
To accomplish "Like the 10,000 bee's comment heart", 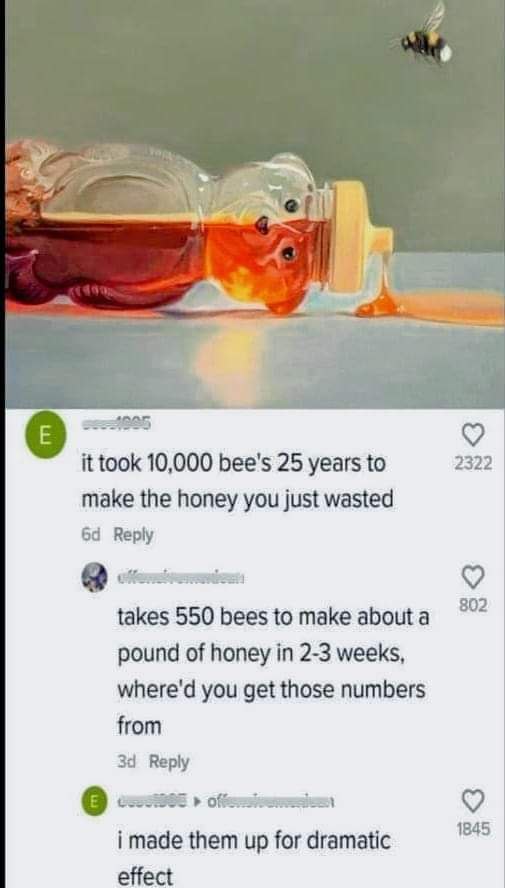I will (473, 435).
